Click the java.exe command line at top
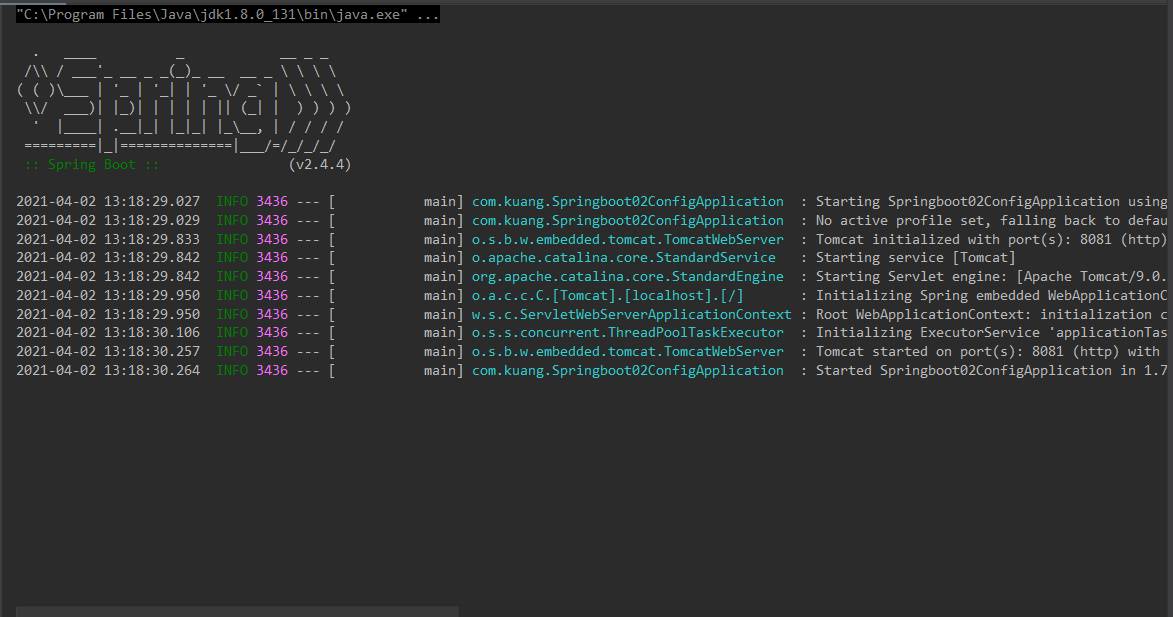1173x617 pixels. coord(227,15)
